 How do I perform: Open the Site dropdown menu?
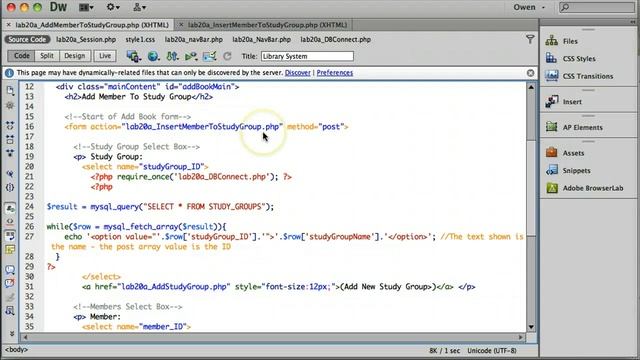[x=140, y=7]
